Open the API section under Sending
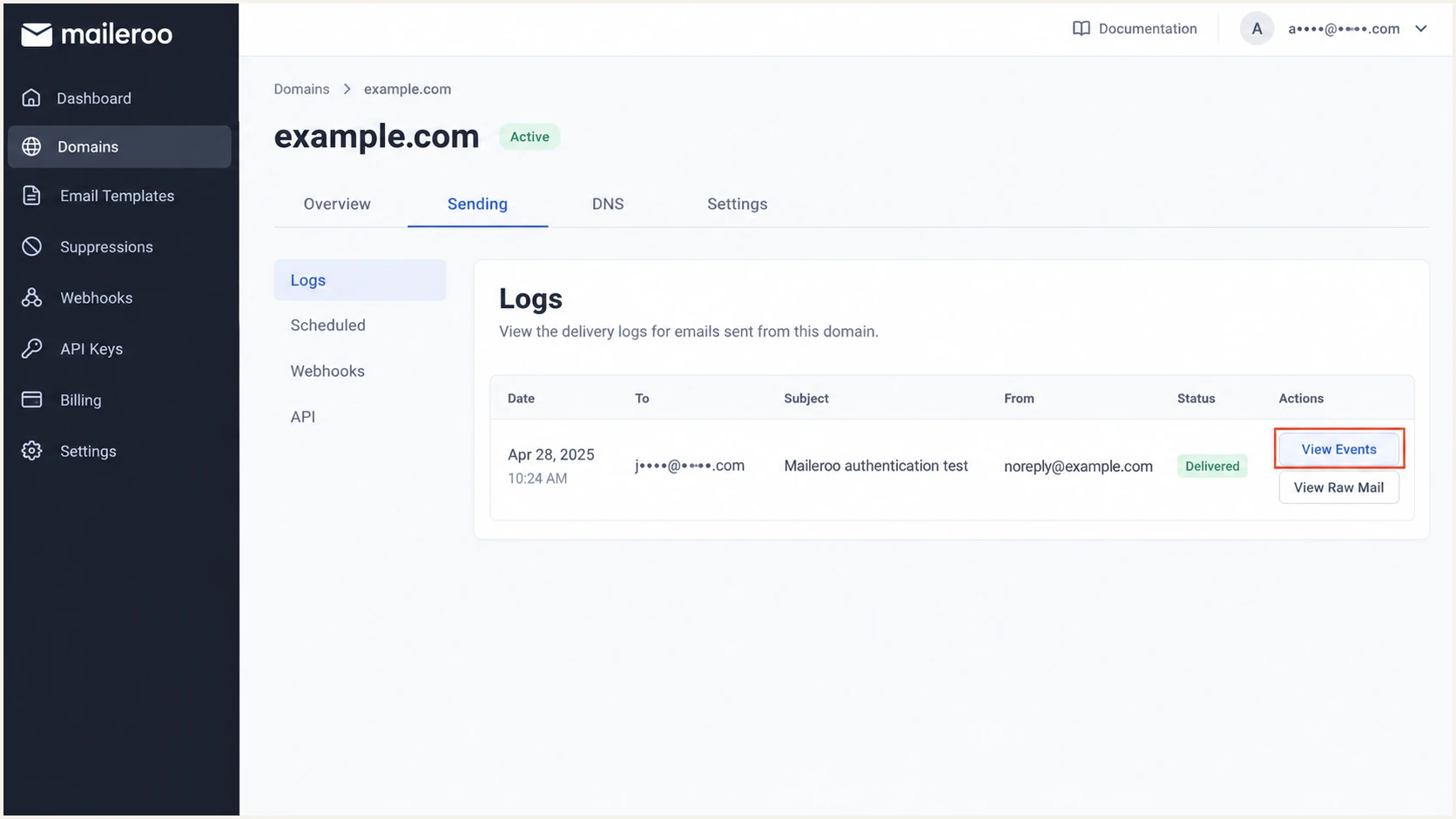 (302, 417)
